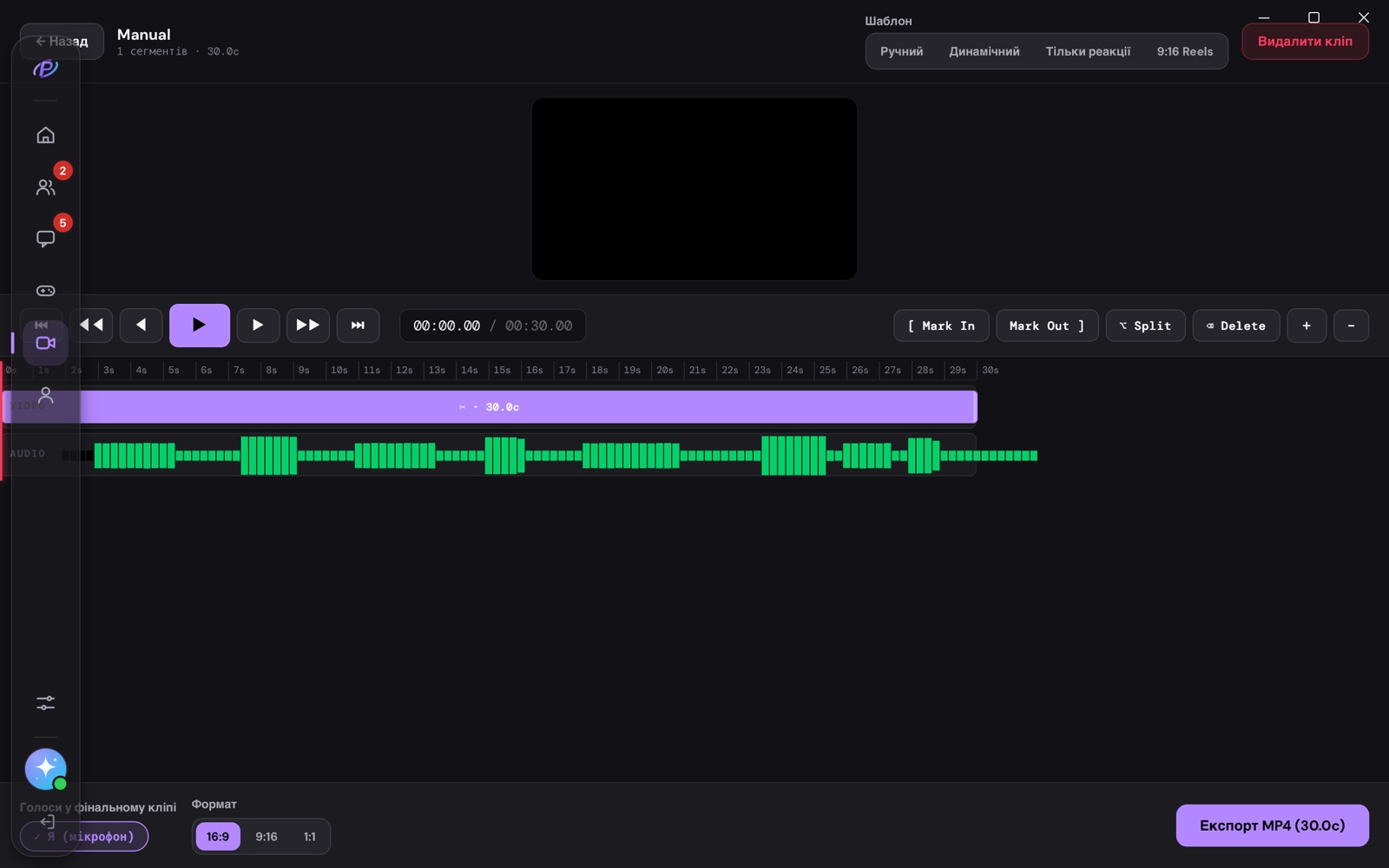Select the Тільки реакції template
The image size is (1389, 868).
coord(1088,51)
